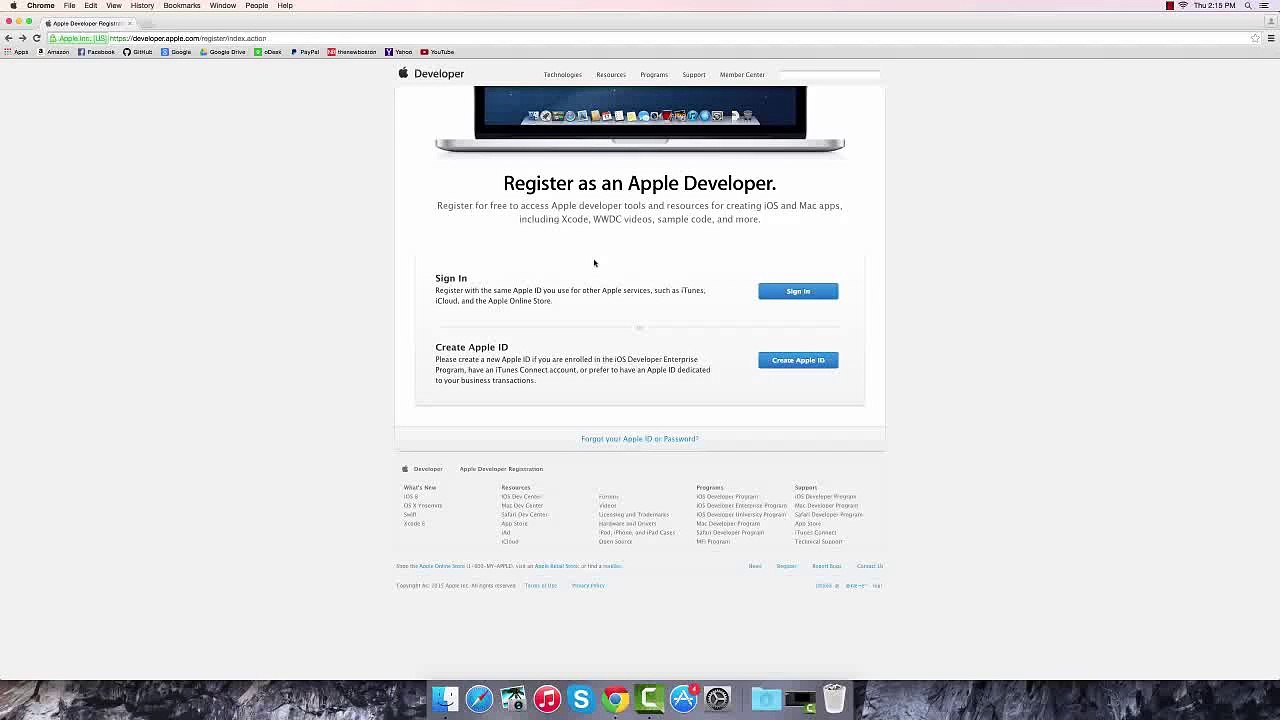Open the Report Bugs footer link
The width and height of the screenshot is (1280, 720).
[826, 566]
